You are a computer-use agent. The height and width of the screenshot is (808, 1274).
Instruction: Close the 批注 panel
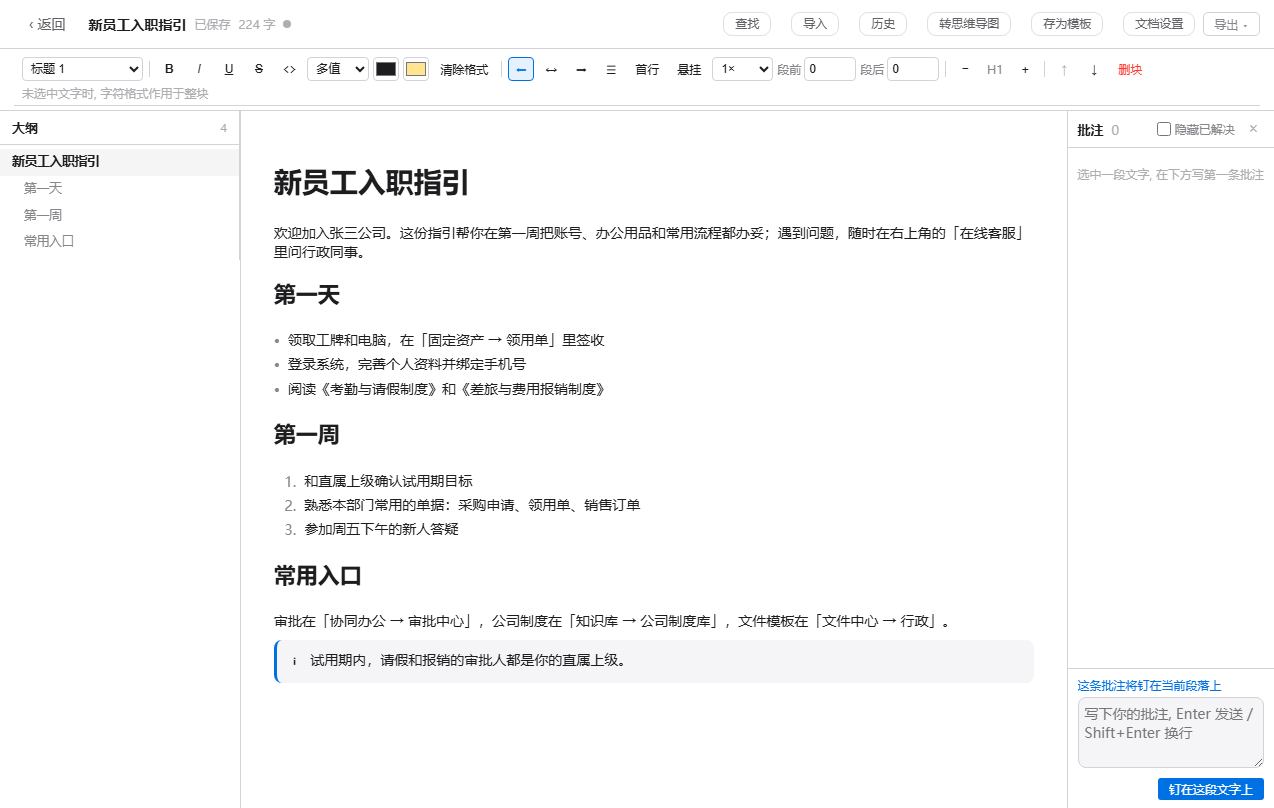click(x=1253, y=129)
